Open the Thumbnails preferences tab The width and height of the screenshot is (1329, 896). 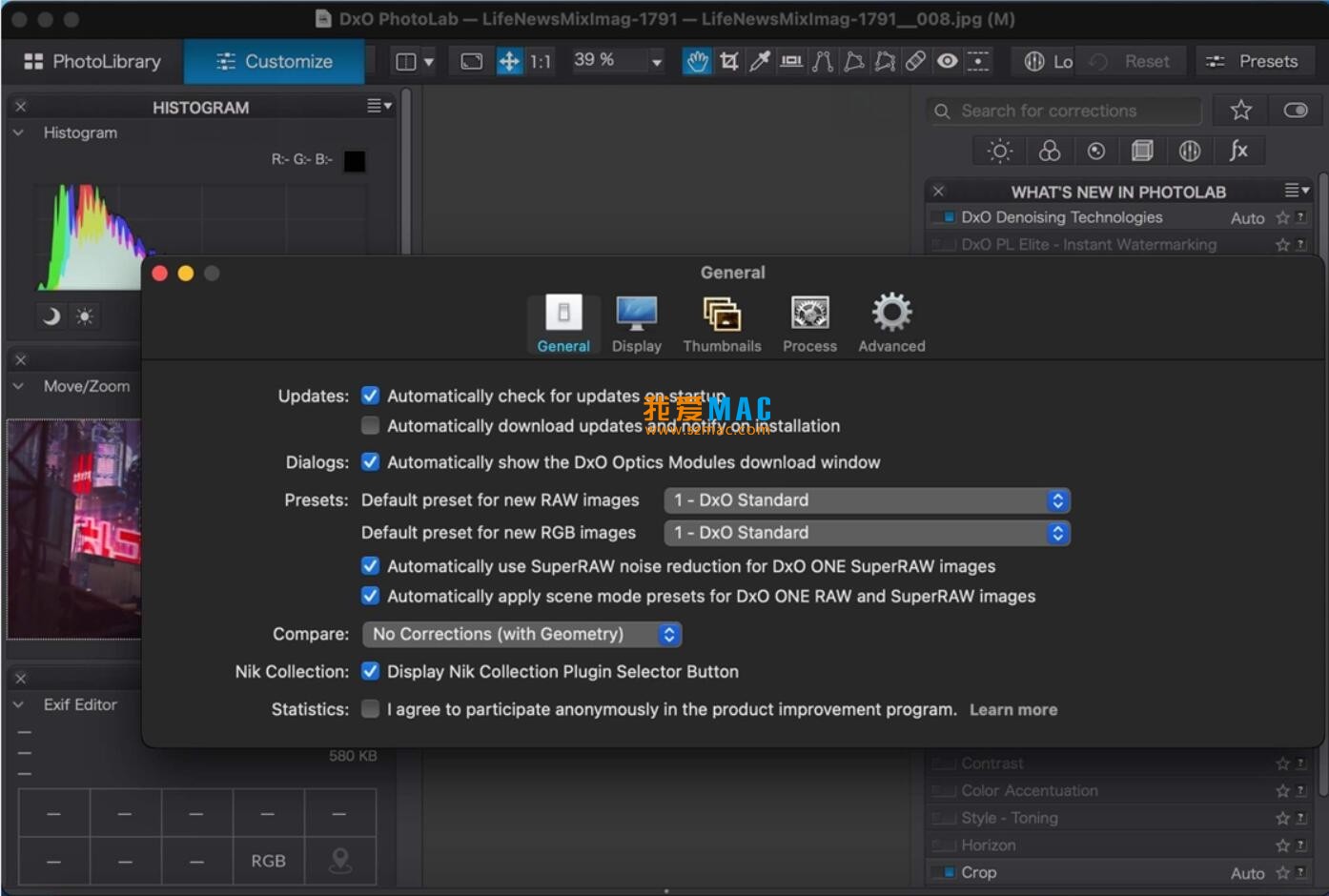[x=722, y=324]
